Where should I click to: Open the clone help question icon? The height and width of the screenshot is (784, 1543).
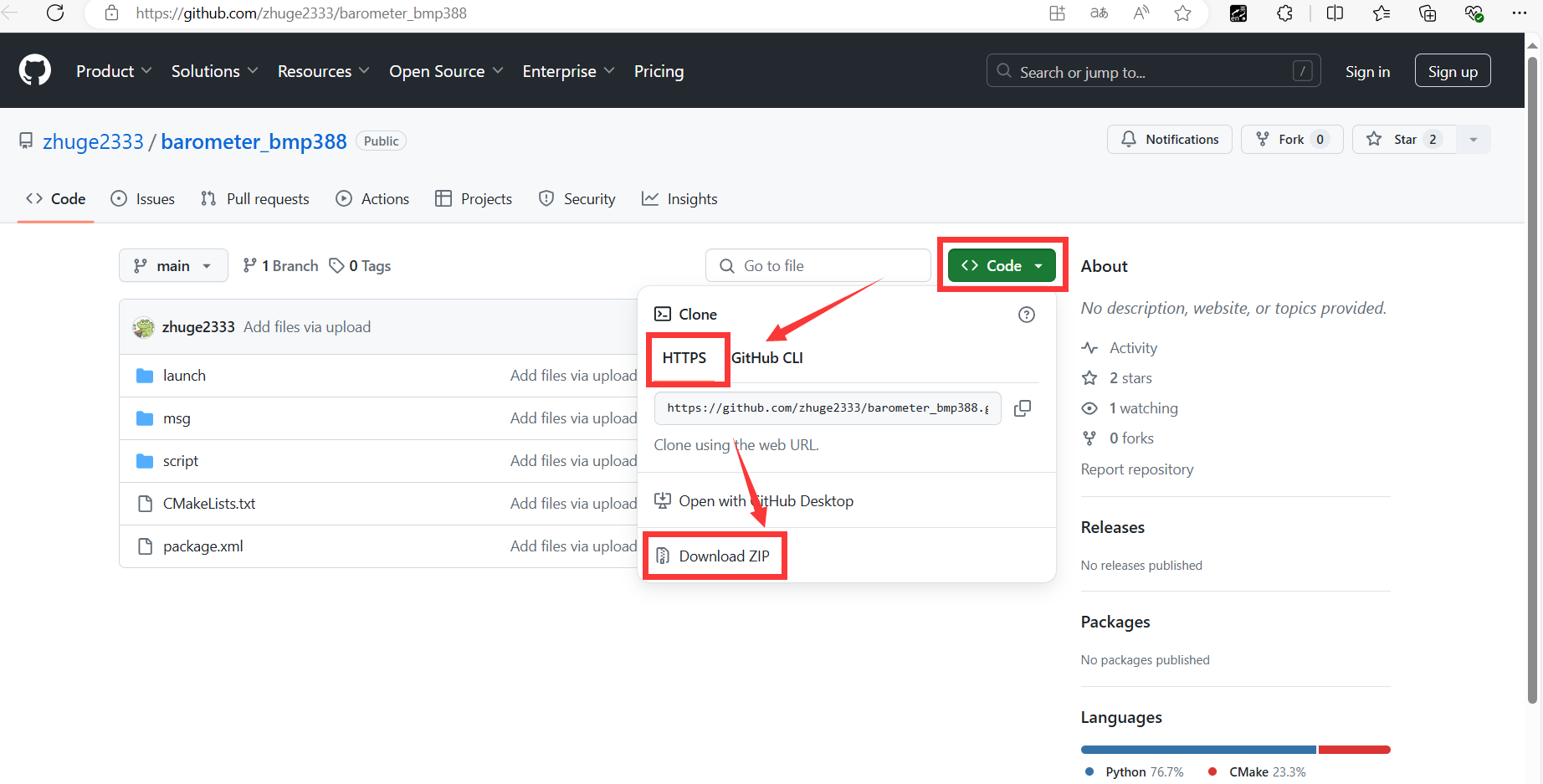tap(1027, 315)
